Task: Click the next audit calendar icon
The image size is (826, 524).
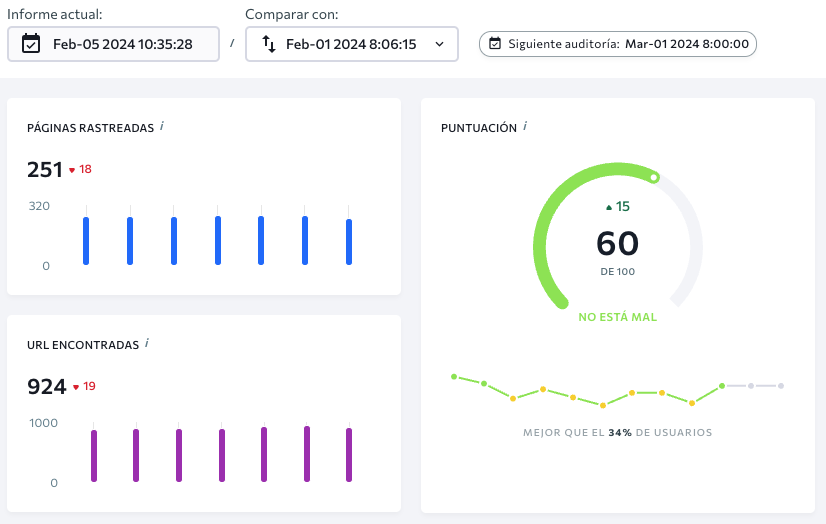Action: pos(495,44)
